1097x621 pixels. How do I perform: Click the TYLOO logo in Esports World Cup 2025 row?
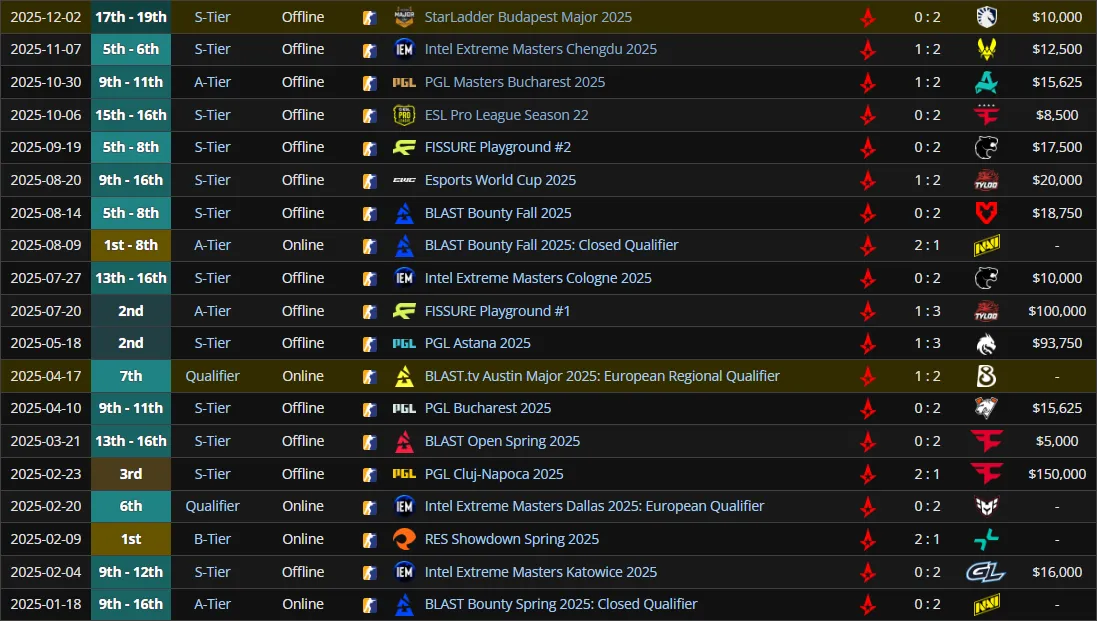(986, 180)
